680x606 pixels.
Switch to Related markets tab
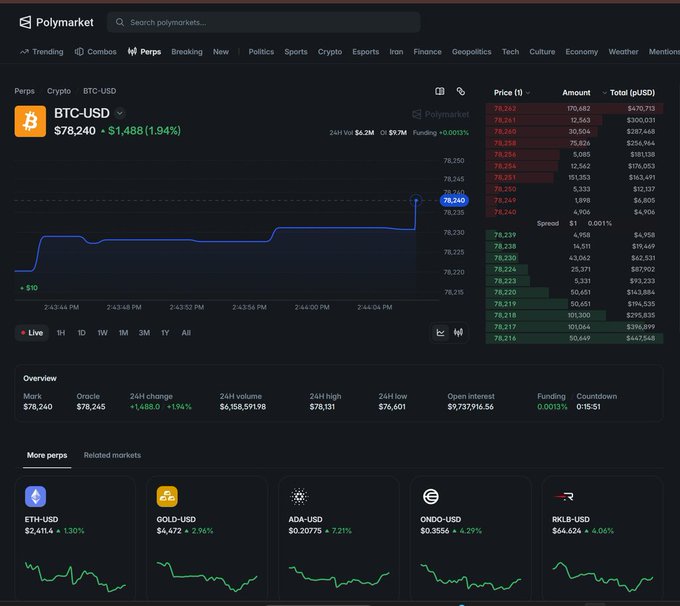point(112,455)
